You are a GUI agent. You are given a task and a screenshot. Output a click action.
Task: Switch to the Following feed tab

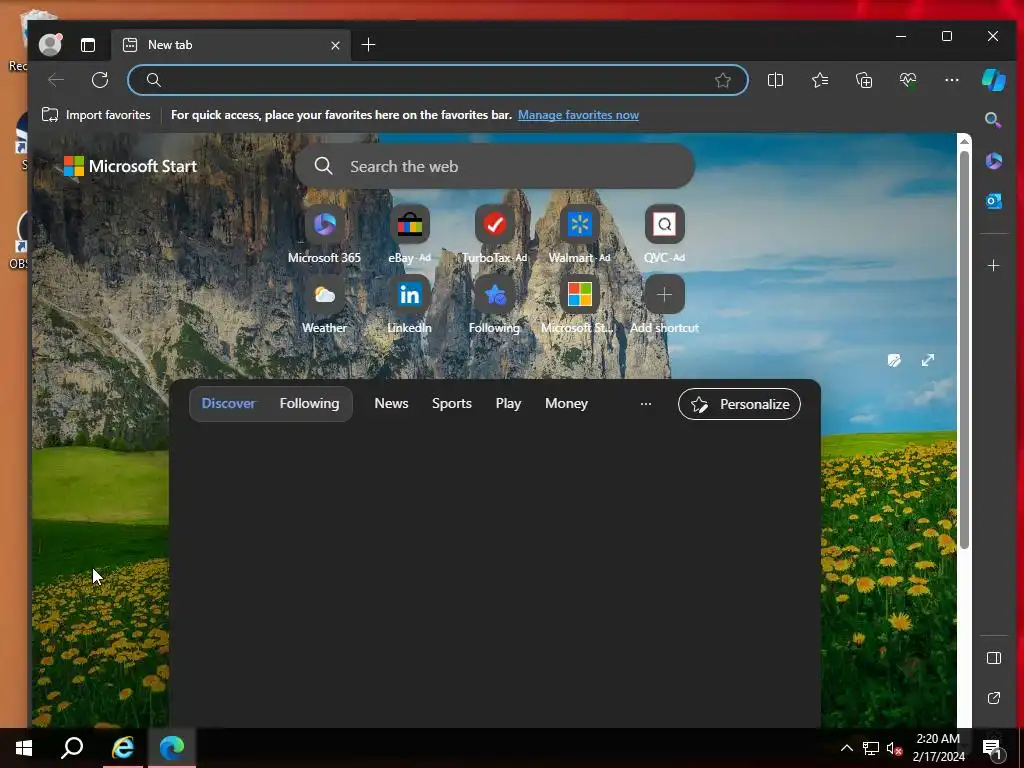(x=310, y=404)
